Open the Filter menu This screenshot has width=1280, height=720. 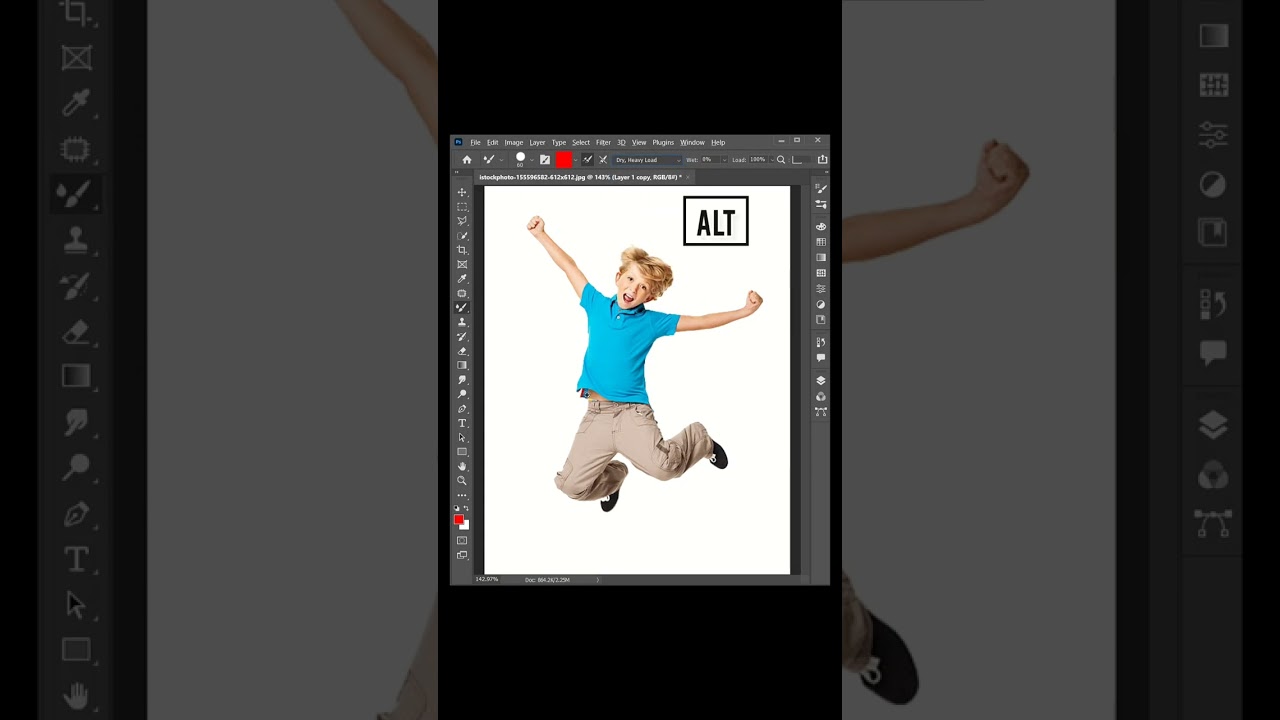coord(603,142)
